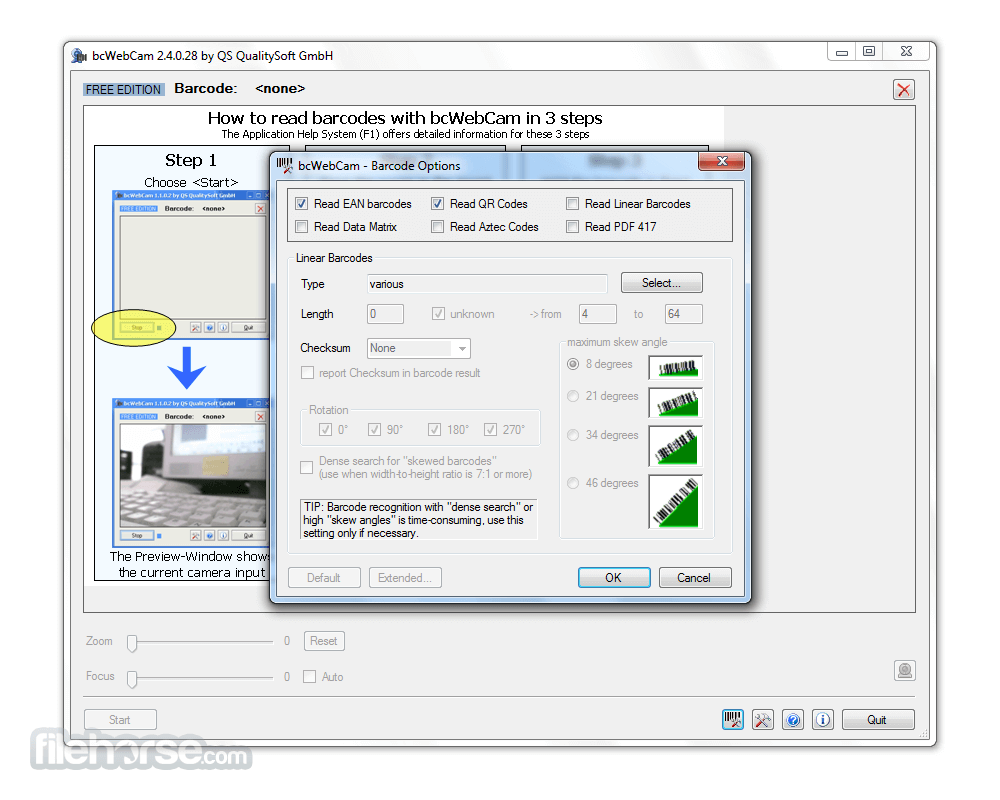Click the Extended... button
This screenshot has width=1000, height=800.
tap(405, 578)
